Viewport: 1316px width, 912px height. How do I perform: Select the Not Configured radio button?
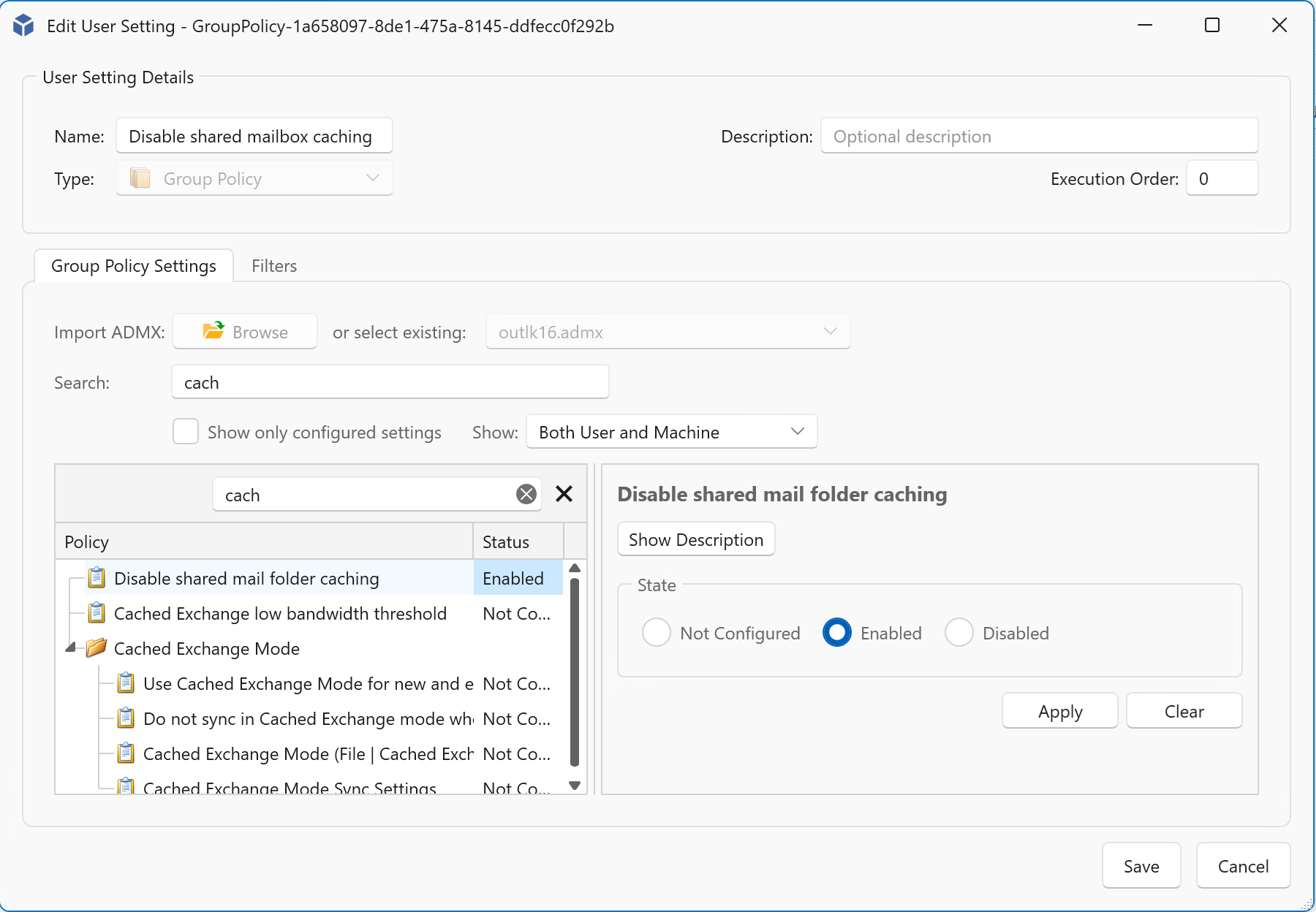(656, 633)
